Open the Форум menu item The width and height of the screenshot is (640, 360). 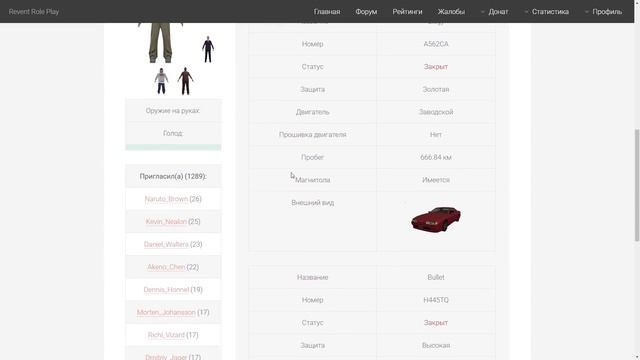[x=366, y=12]
